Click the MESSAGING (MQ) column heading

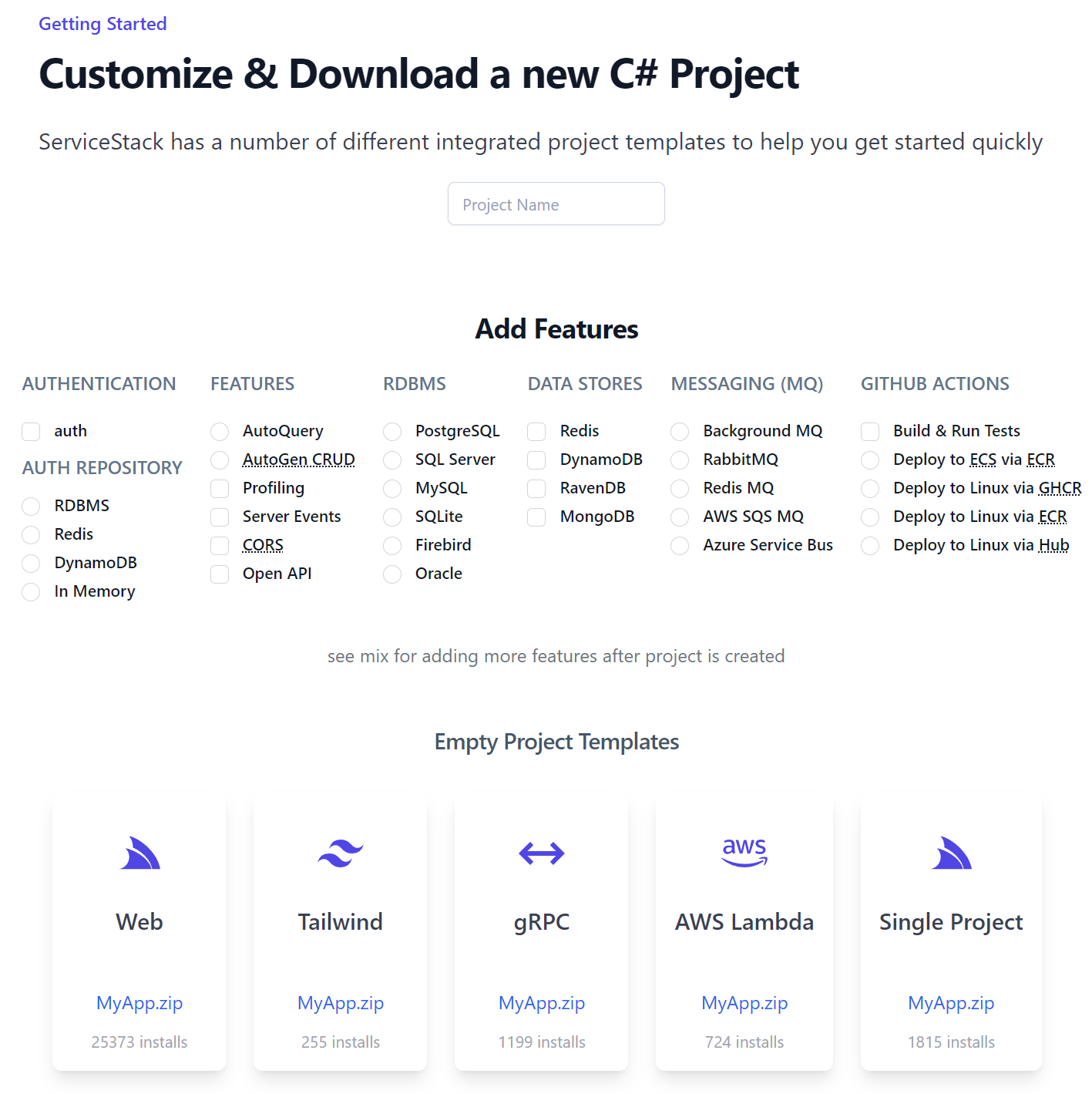(747, 384)
